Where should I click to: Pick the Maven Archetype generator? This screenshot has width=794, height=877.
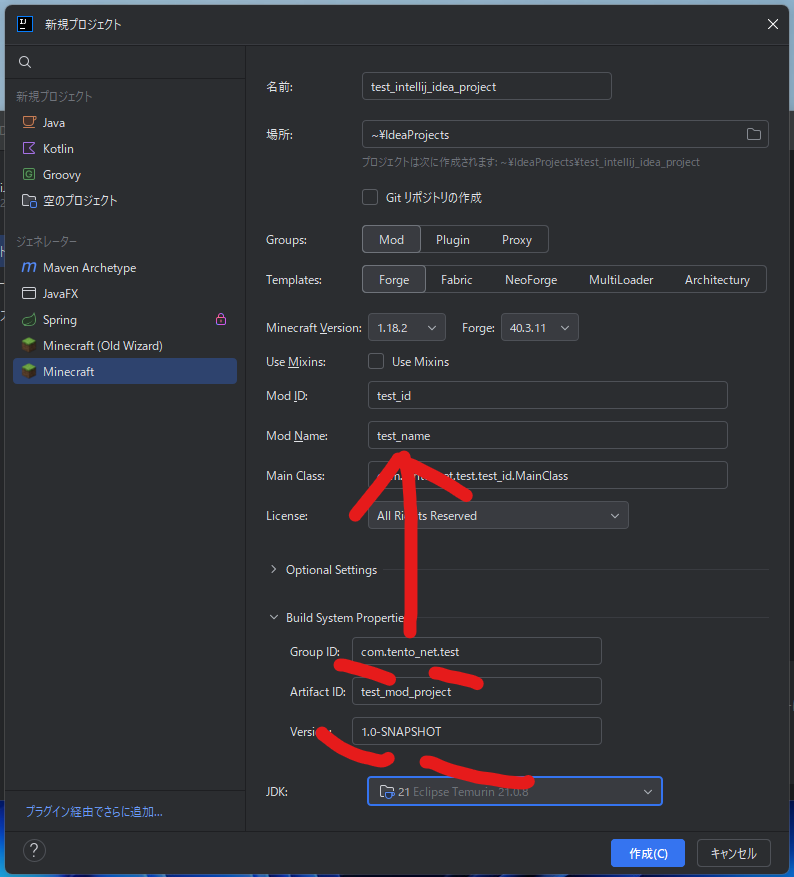click(88, 268)
